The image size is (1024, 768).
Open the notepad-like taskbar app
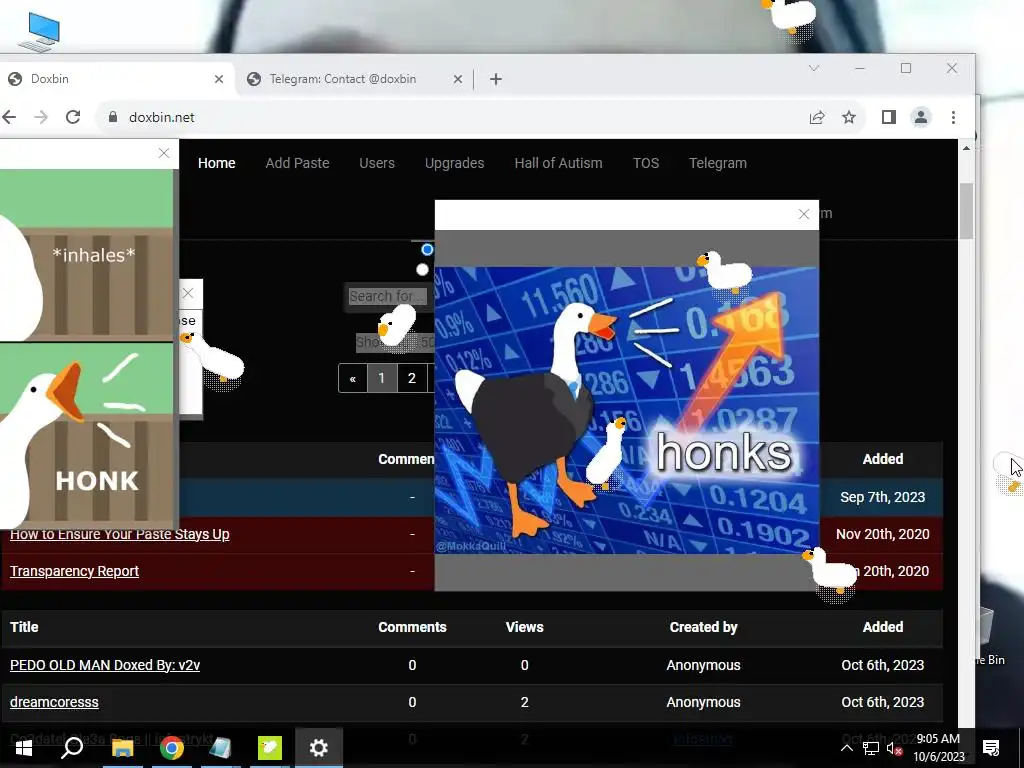pyautogui.click(x=221, y=747)
